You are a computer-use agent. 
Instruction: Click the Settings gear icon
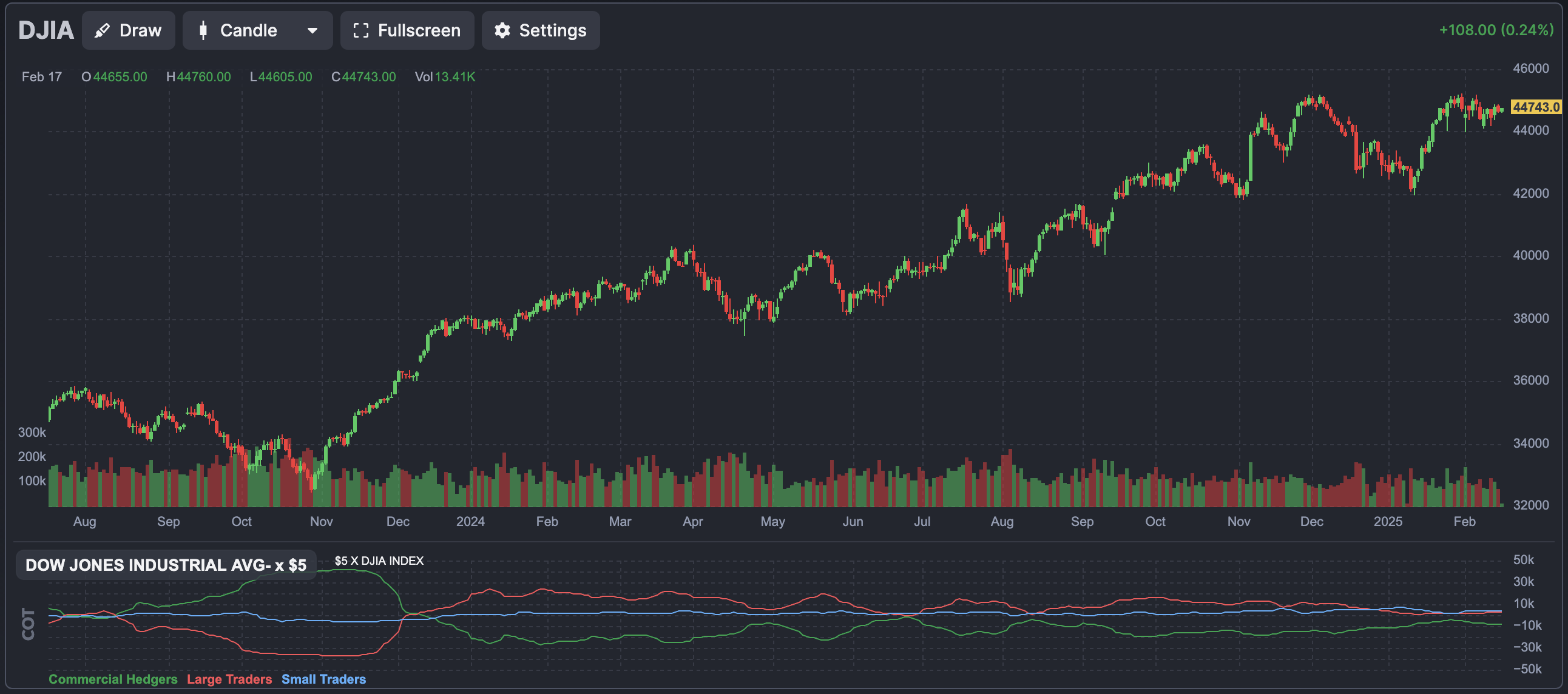click(x=502, y=30)
